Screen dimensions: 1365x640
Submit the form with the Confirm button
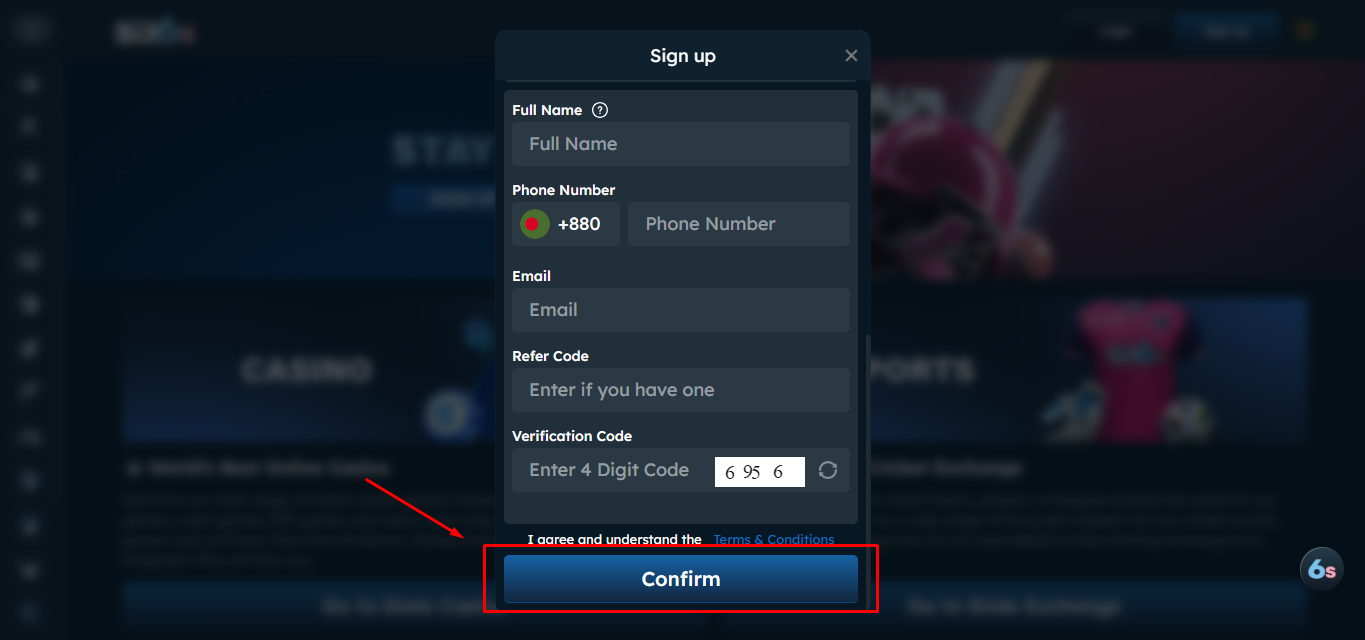click(x=681, y=579)
